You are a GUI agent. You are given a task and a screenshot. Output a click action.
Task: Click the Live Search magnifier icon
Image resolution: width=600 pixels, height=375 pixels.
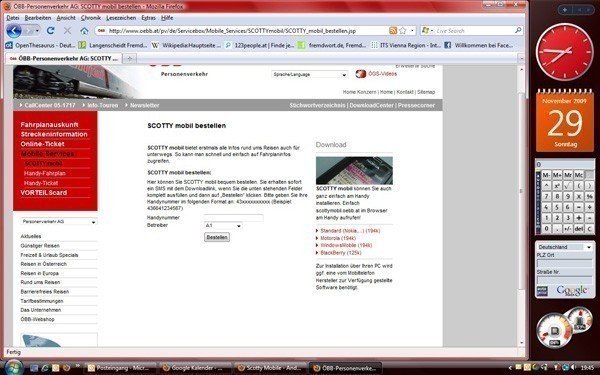pyautogui.click(x=518, y=30)
